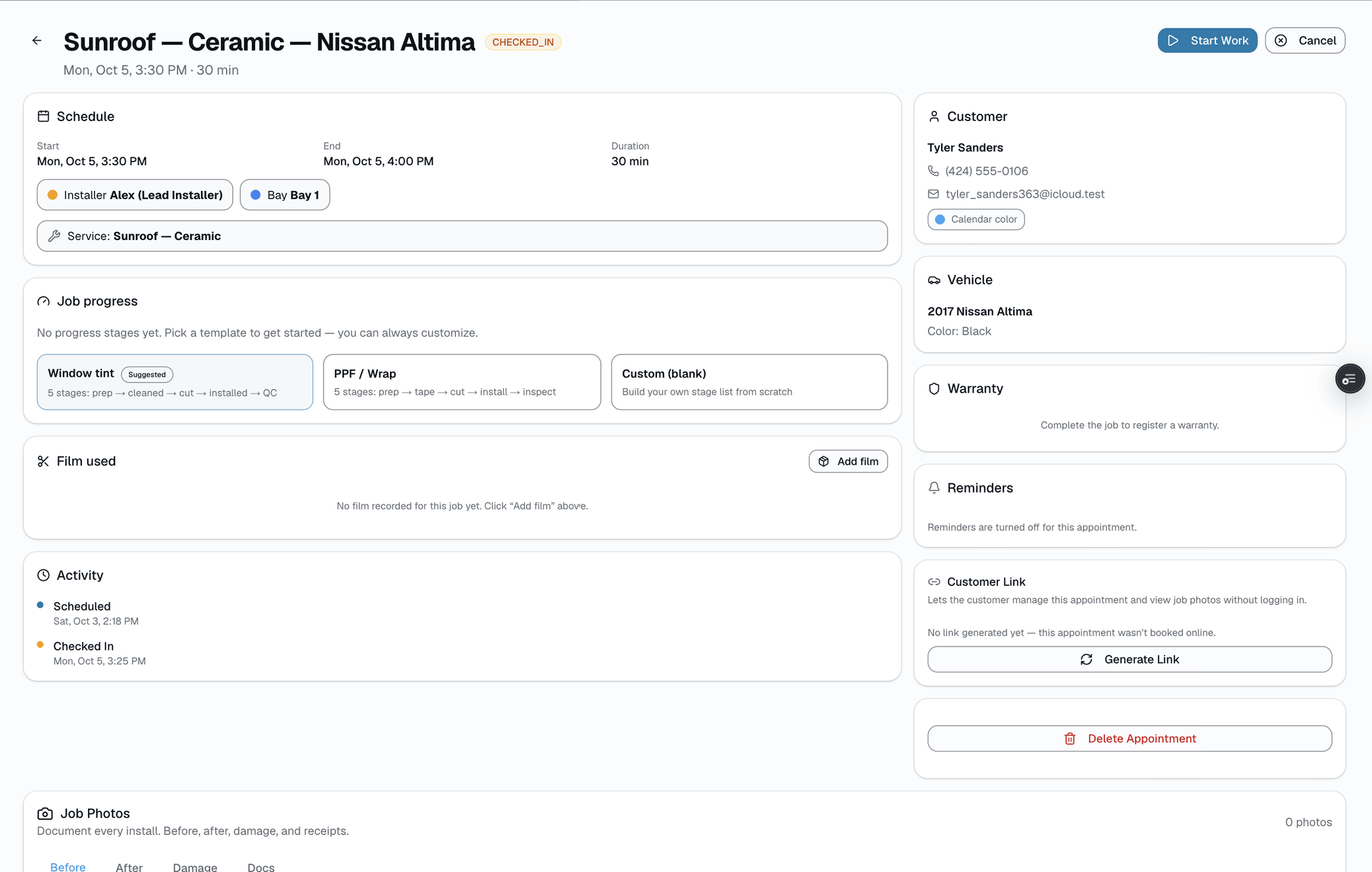
Task: Choose the PPF / Wrap template
Action: (462, 382)
